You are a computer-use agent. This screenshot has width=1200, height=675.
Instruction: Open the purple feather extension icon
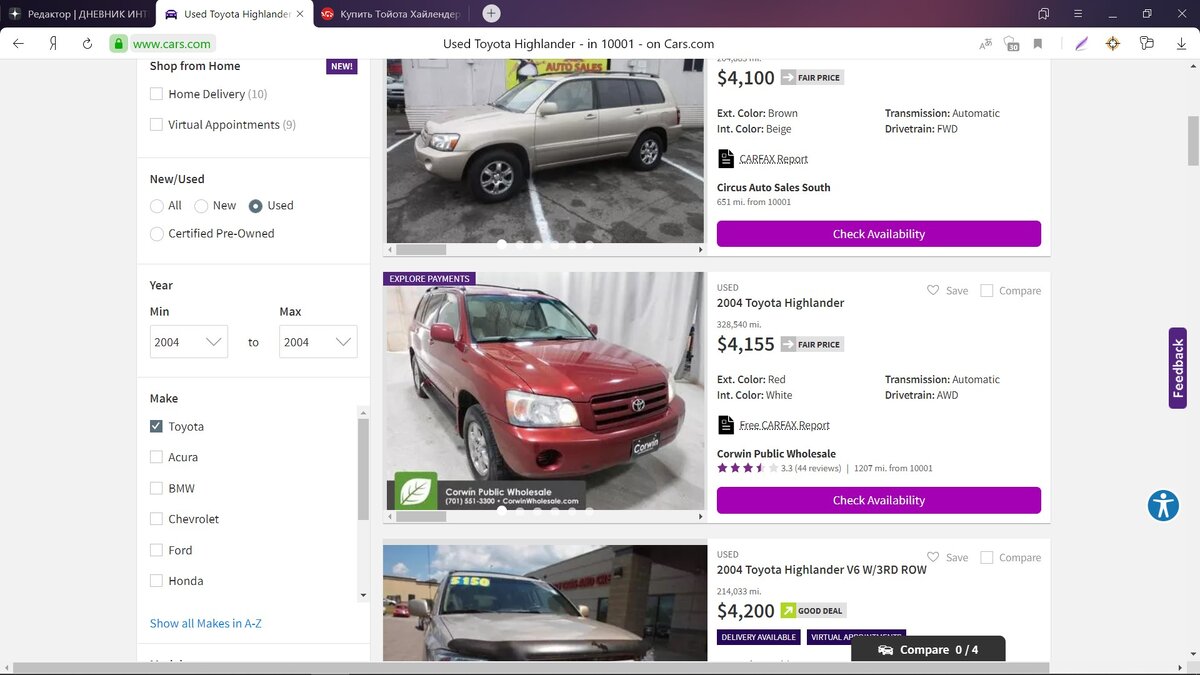(1081, 43)
